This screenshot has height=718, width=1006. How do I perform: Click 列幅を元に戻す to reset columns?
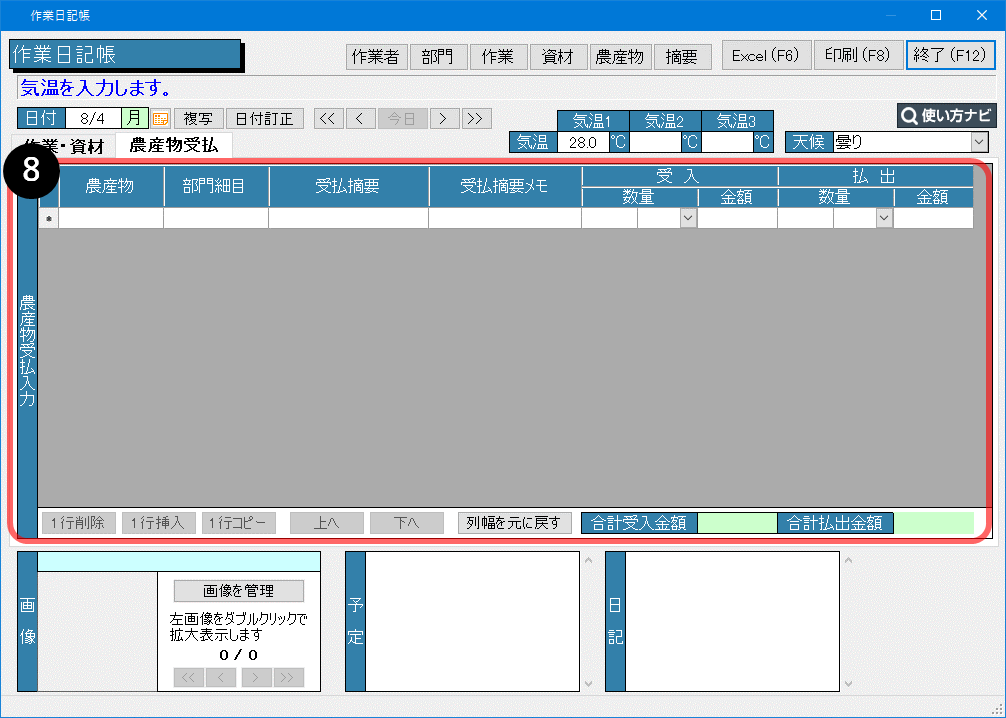pos(515,523)
